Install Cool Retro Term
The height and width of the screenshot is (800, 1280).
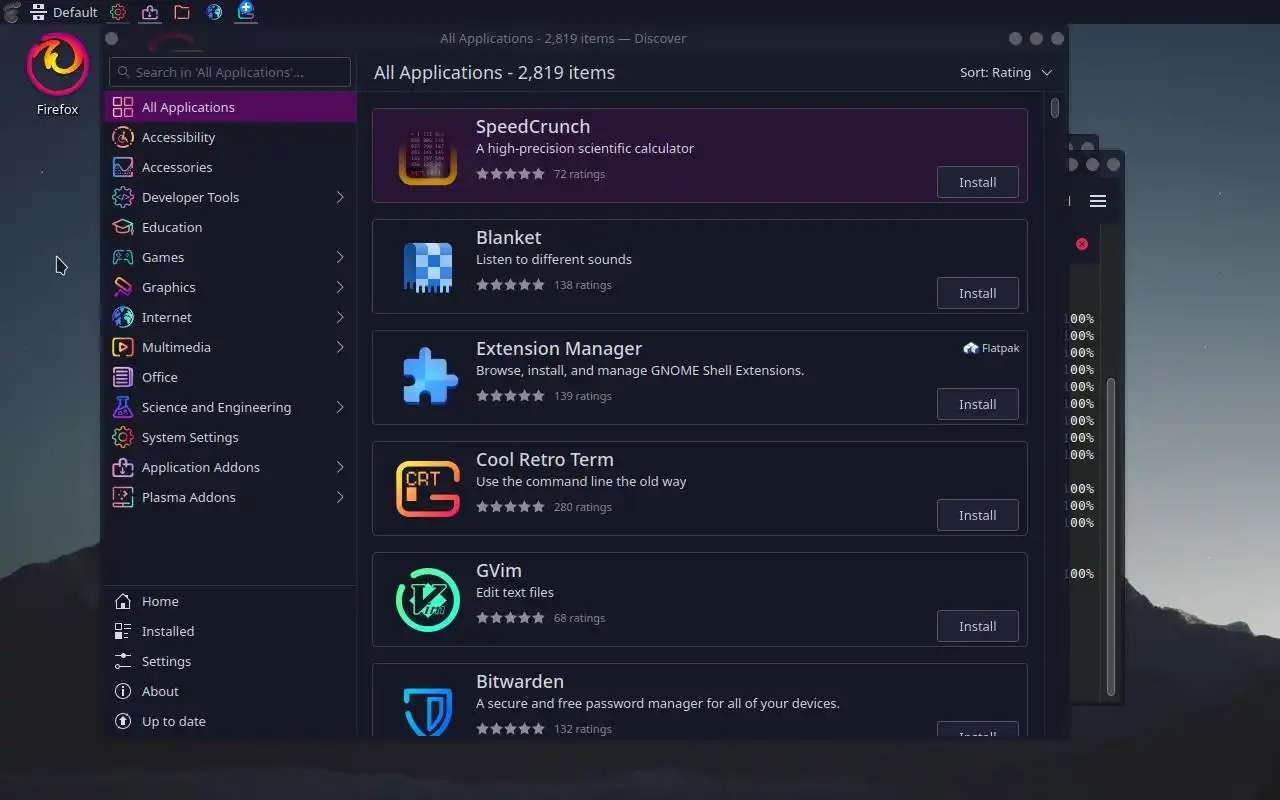pyautogui.click(x=978, y=515)
